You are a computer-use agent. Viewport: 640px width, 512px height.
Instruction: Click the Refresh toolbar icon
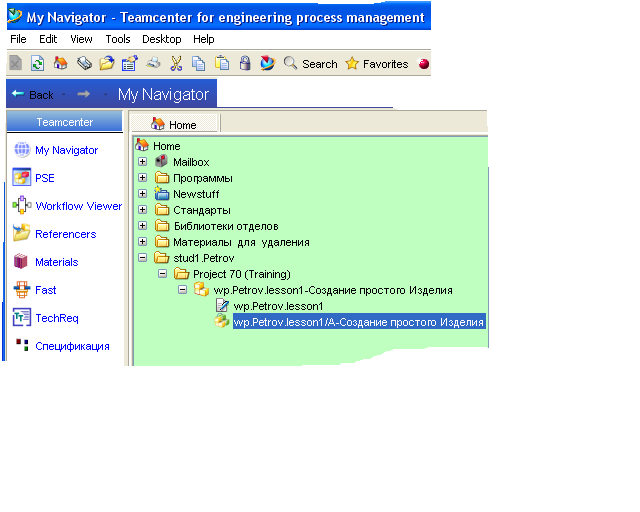38,63
